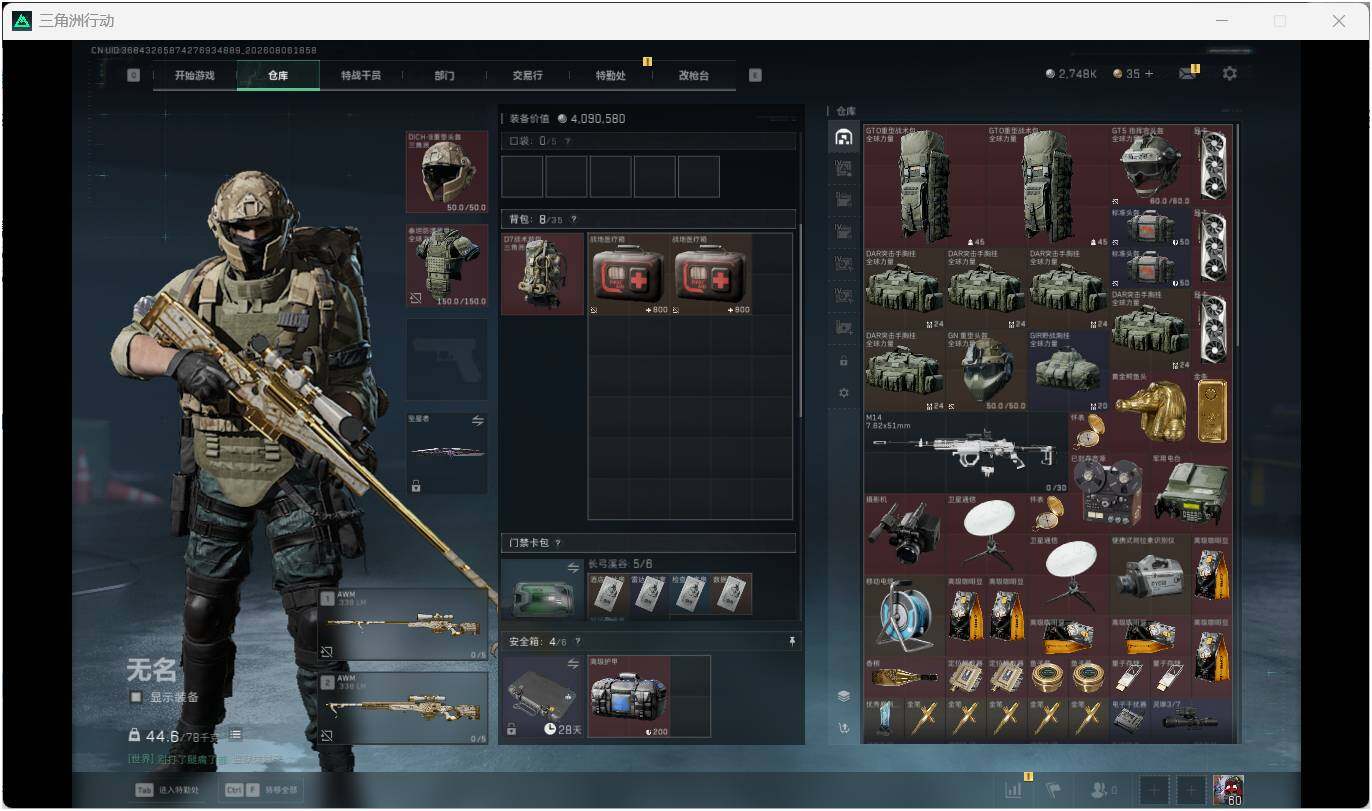This screenshot has height=811, width=1372.
Task: Select the GN heavy helmet in the warehouse
Action: pyautogui.click(x=986, y=371)
